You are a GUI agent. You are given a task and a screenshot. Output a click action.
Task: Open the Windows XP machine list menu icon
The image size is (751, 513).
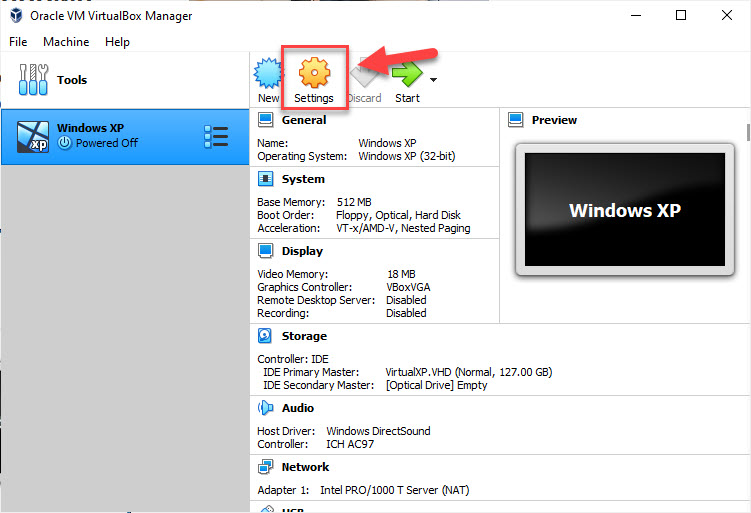(x=216, y=137)
